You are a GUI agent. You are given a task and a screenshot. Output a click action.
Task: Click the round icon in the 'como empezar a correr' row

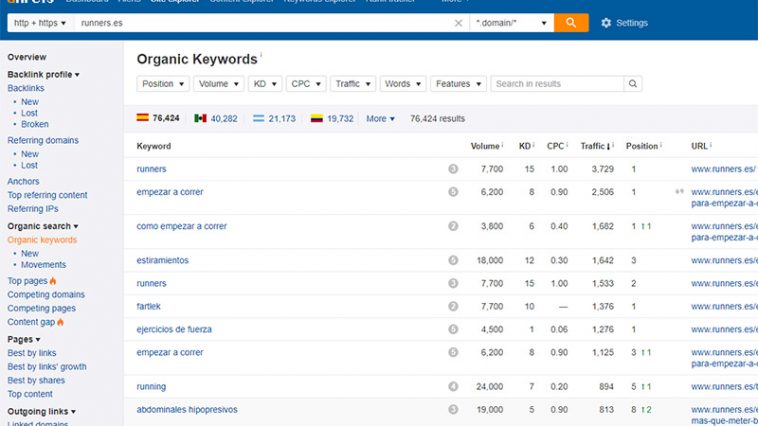(453, 226)
